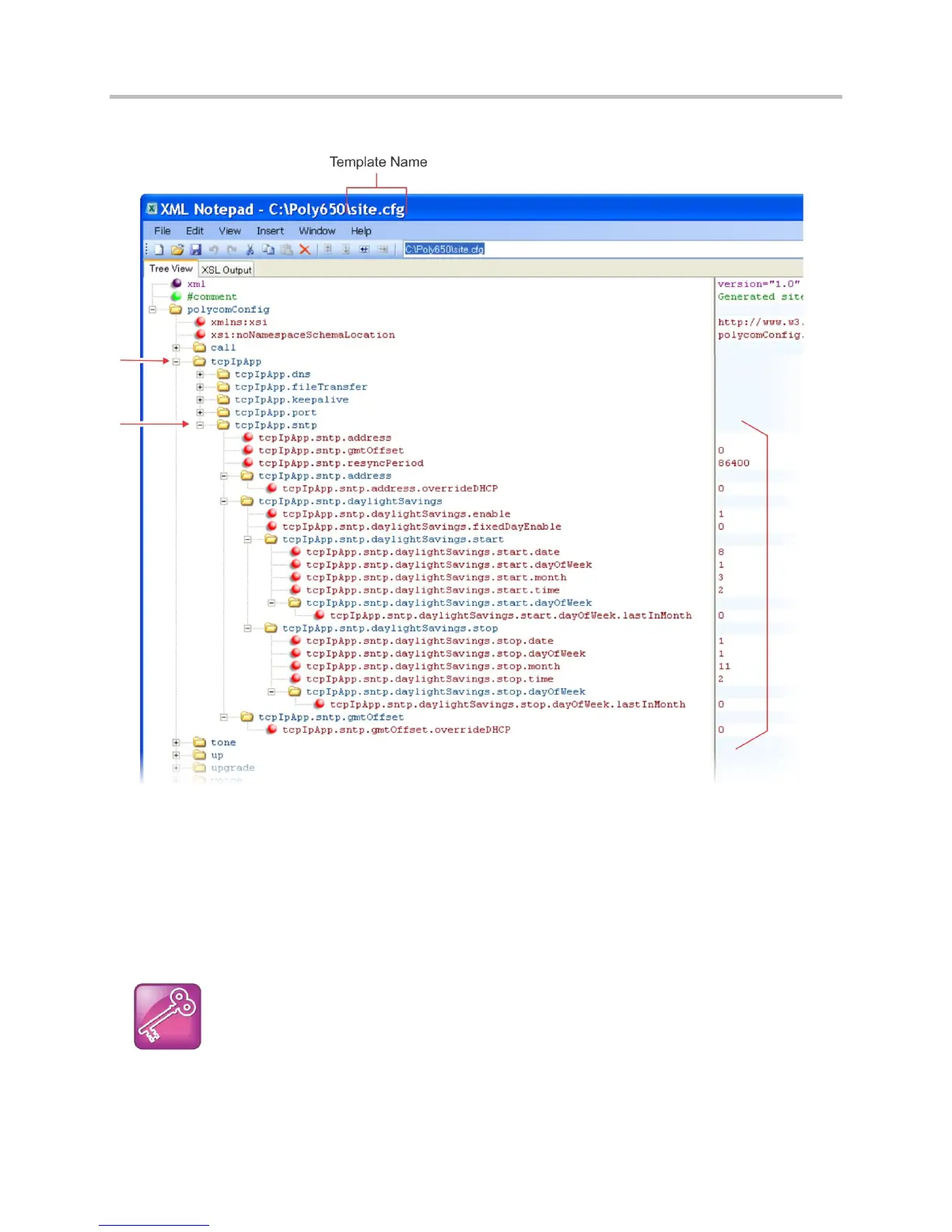Click the tone folder icon
Image resolution: width=952 pixels, height=1232 pixels.
coord(200,742)
